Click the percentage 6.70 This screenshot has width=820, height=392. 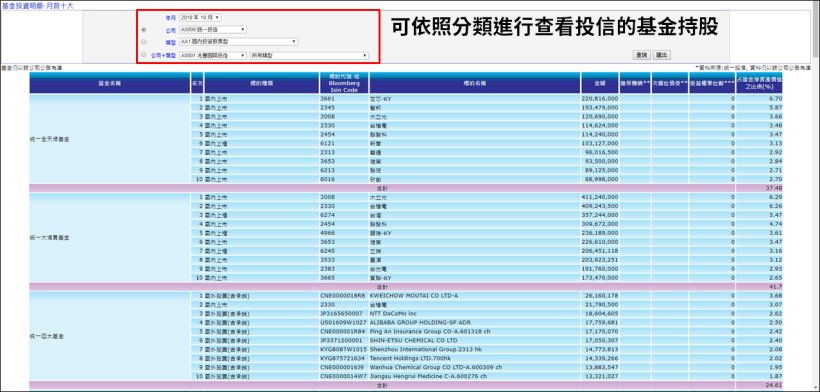pos(776,98)
